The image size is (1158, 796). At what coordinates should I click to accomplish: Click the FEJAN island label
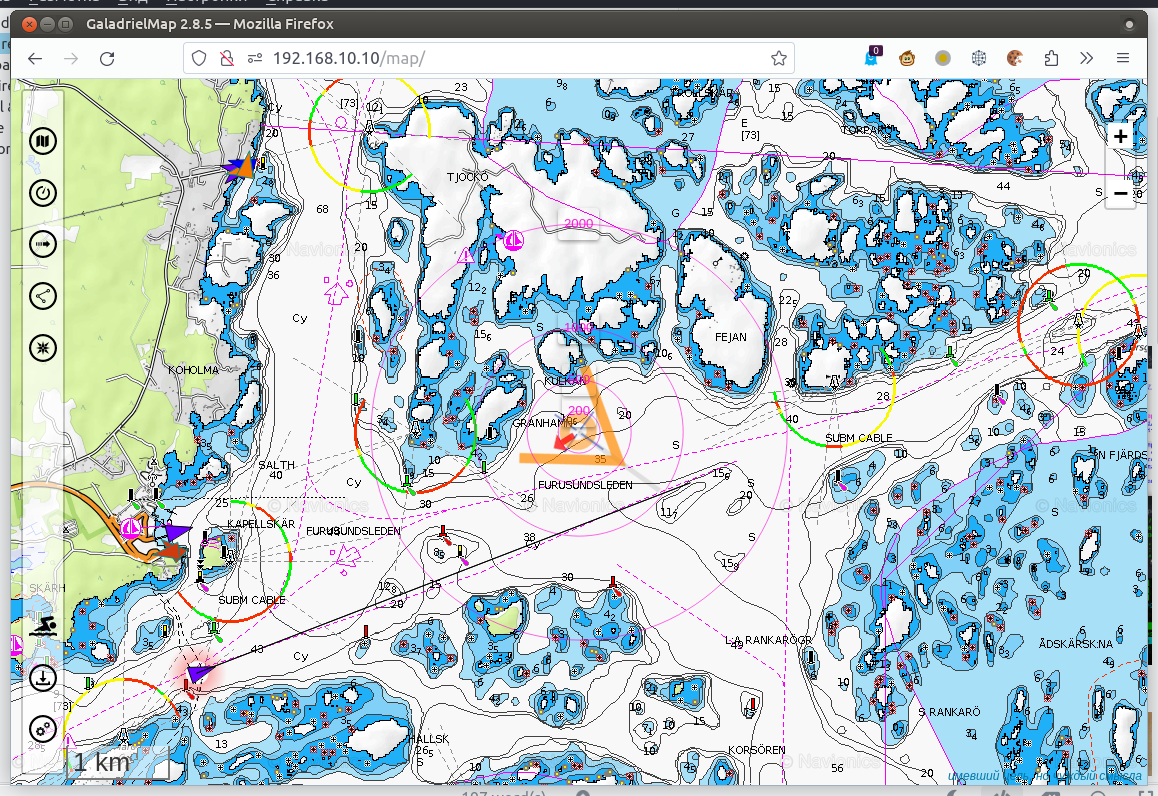(730, 337)
